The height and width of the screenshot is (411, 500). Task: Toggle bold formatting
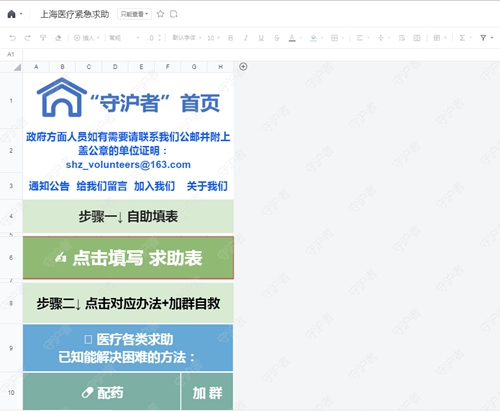230,38
